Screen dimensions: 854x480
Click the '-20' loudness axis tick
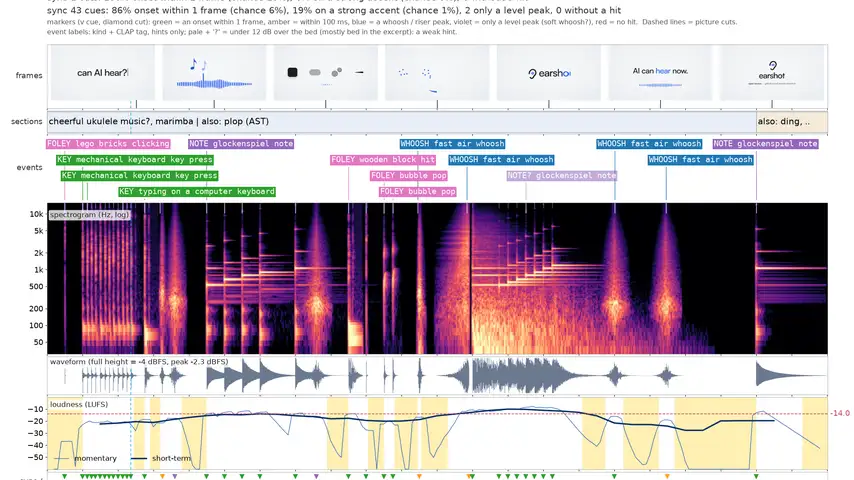(x=35, y=421)
